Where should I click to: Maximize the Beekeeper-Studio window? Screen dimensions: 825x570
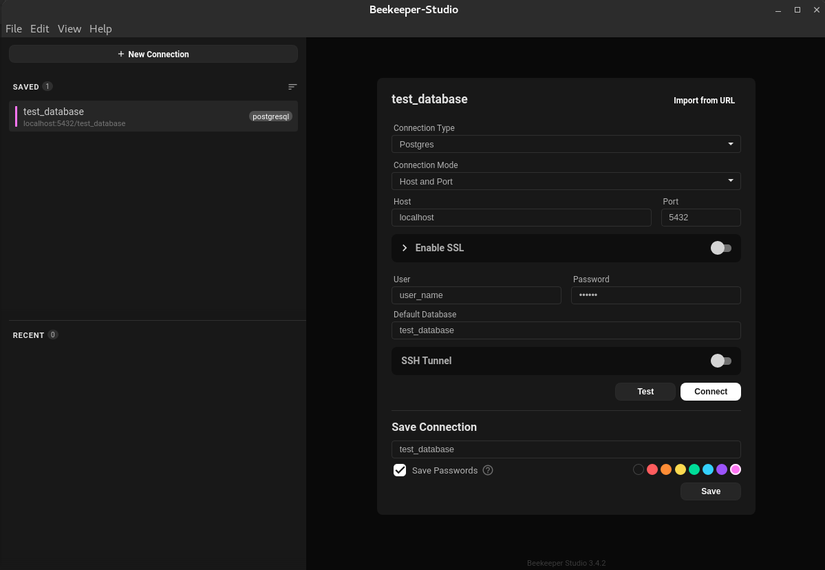[798, 10]
